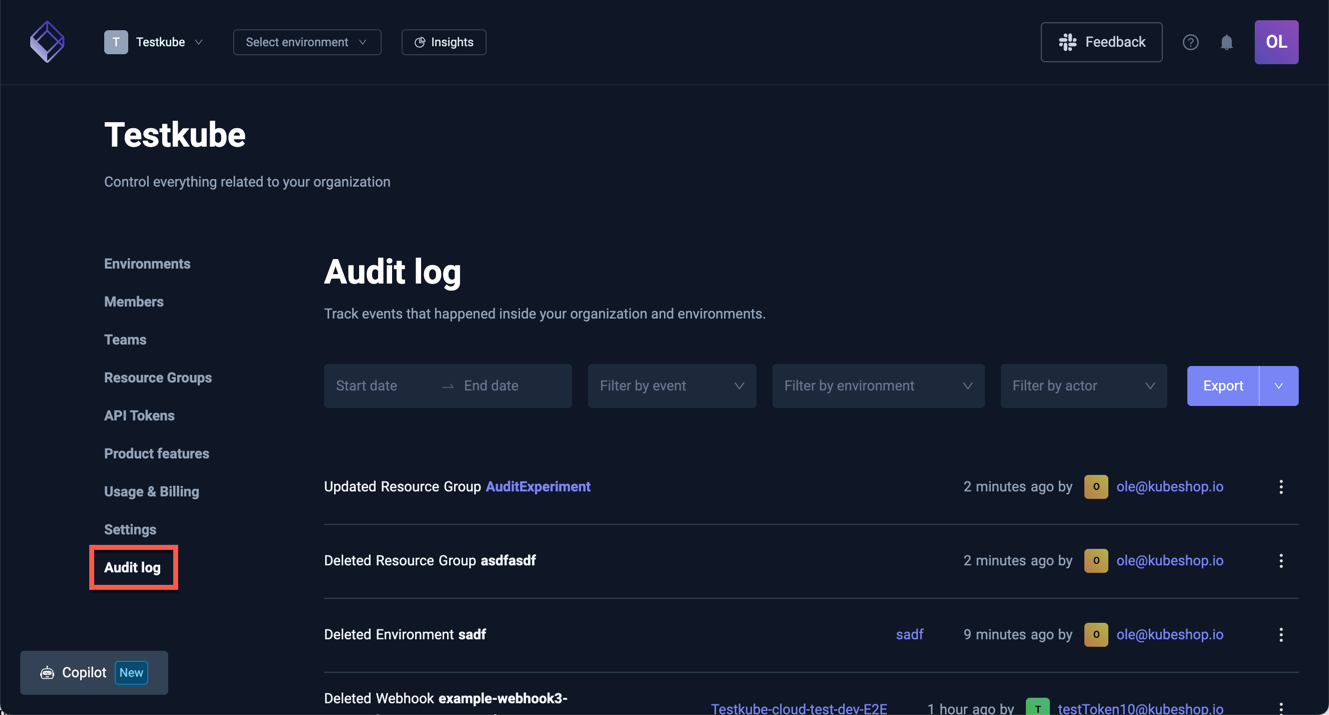Open the Select environment dropdown
The image size is (1329, 715).
pos(306,41)
